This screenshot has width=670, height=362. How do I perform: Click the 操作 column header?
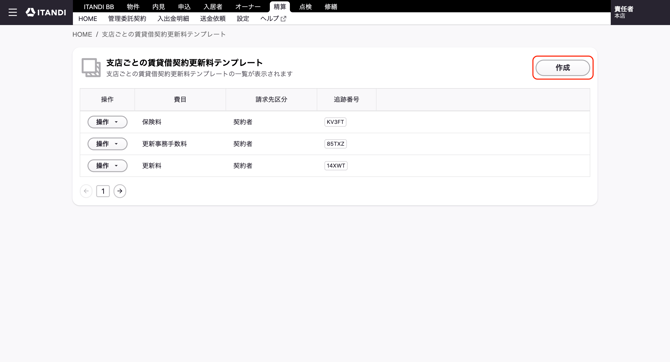pyautogui.click(x=107, y=99)
